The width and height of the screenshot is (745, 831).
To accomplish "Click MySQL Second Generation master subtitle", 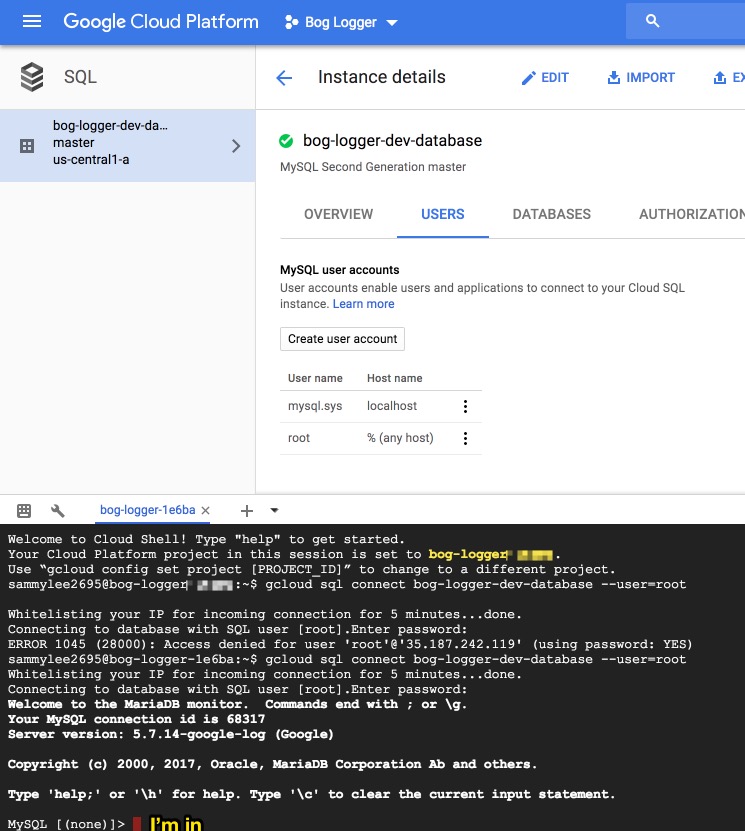I will [x=373, y=167].
